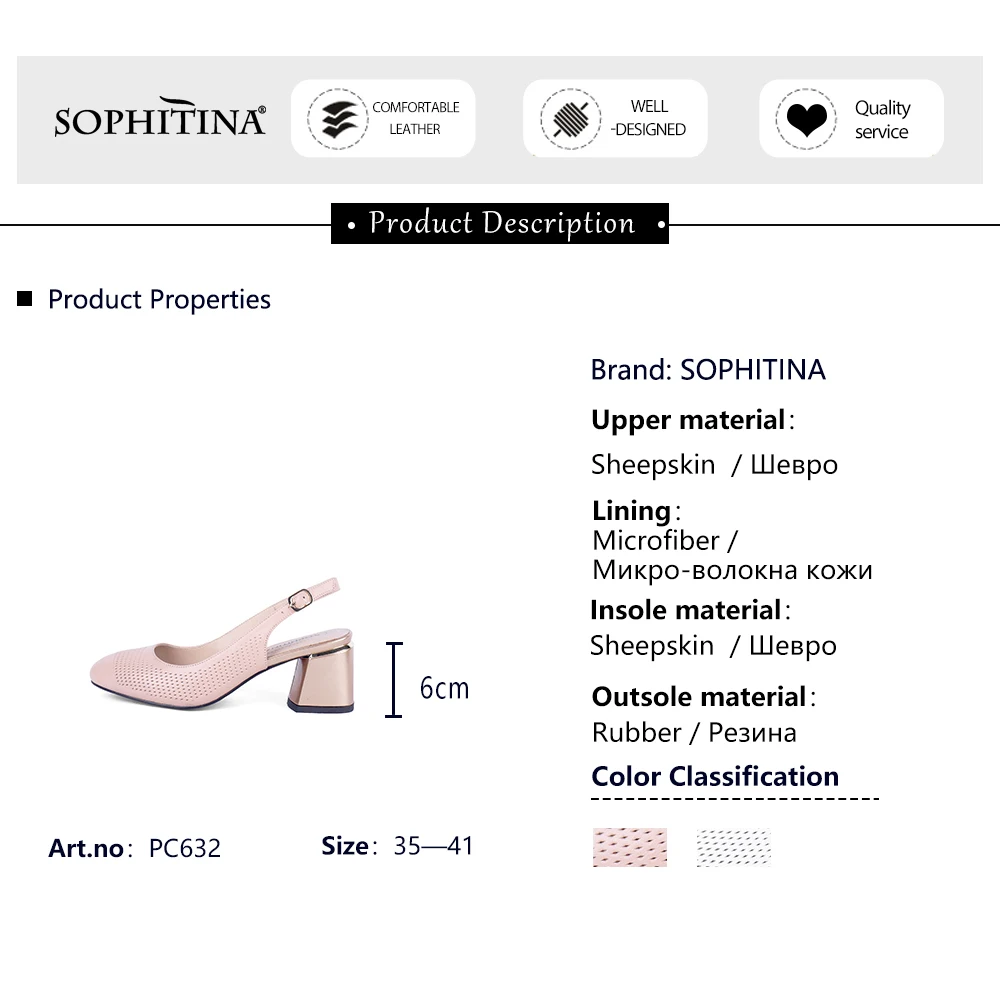
Task: Click the PC632 article number
Action: [x=185, y=848]
